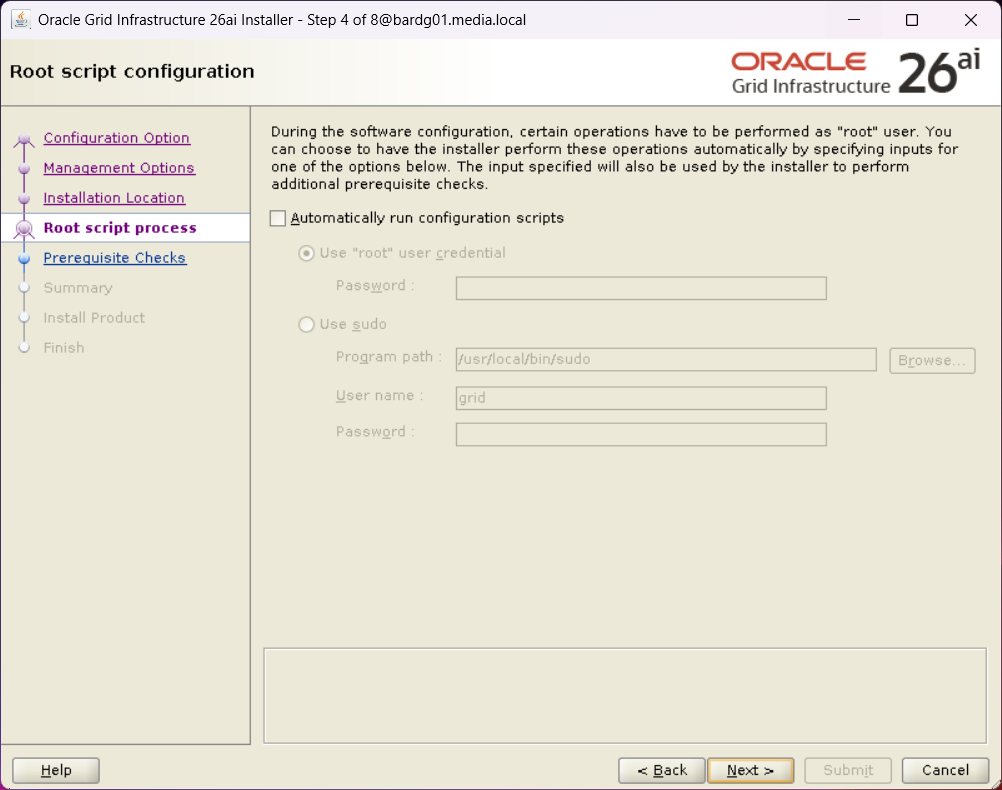Click the Submit button
1002x790 pixels.
(x=848, y=770)
